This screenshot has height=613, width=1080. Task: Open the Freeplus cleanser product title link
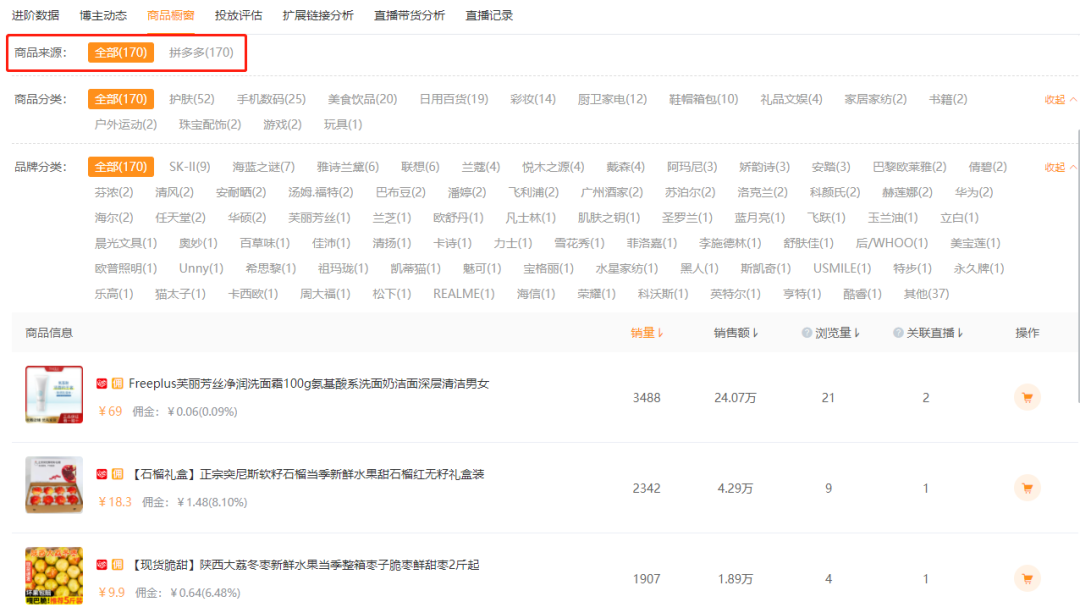pyautogui.click(x=309, y=384)
